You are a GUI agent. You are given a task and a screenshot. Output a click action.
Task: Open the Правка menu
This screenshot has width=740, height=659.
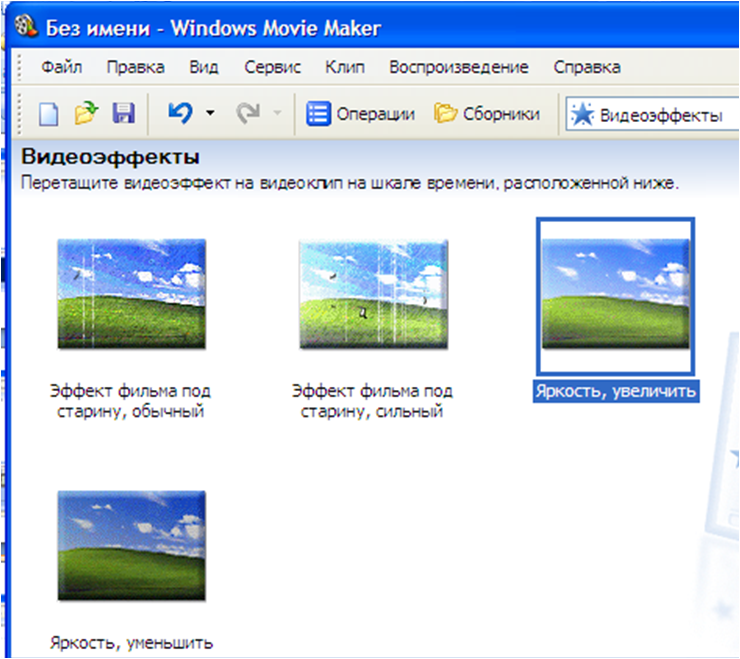pyautogui.click(x=135, y=67)
